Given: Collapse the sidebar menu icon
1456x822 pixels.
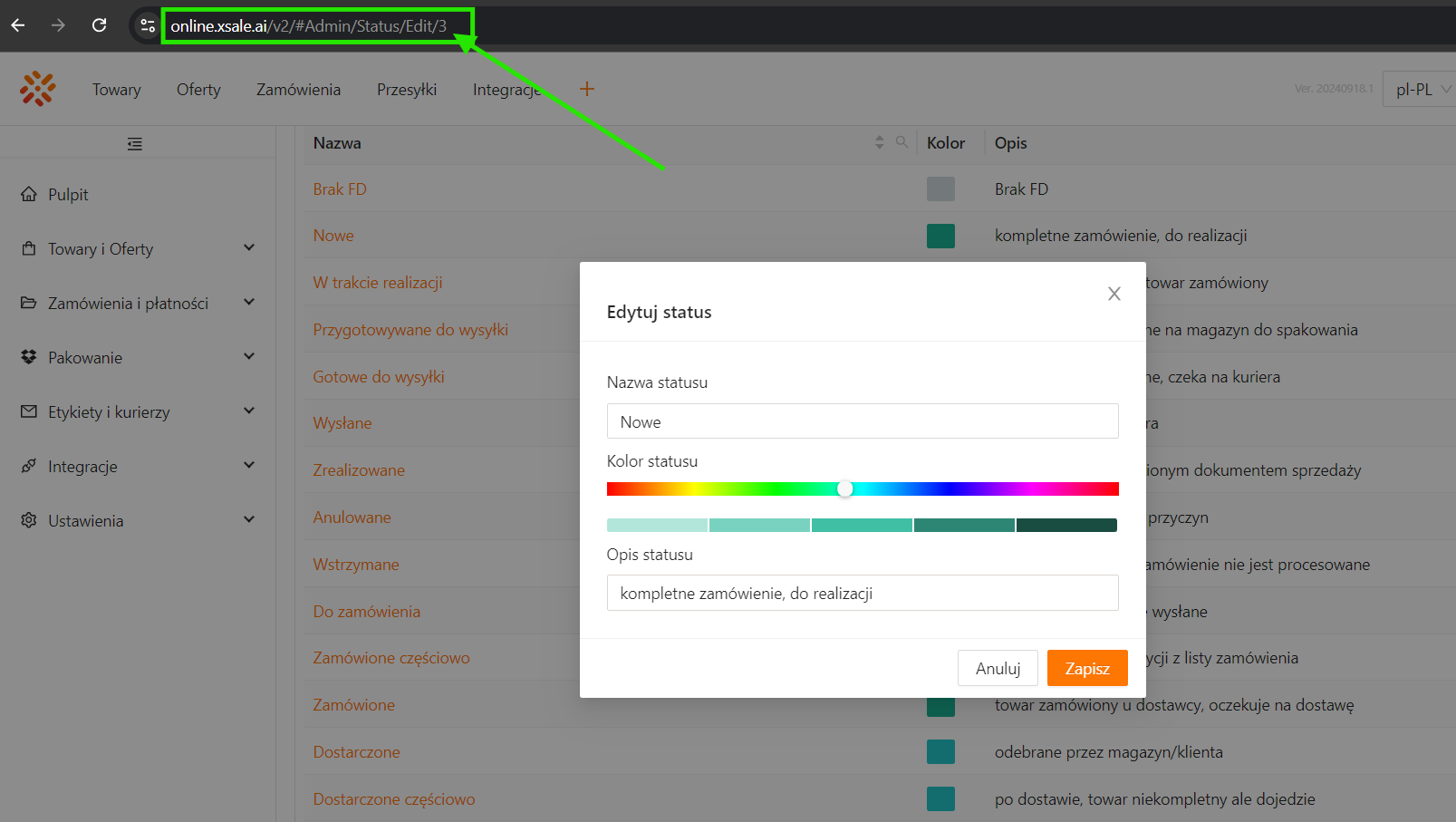Looking at the screenshot, I should tap(135, 144).
